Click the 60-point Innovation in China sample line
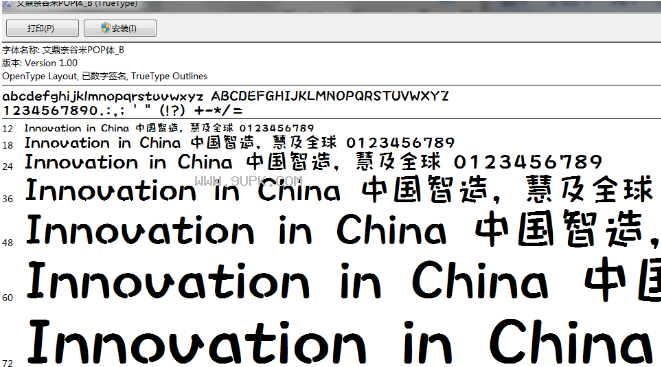 (344, 280)
